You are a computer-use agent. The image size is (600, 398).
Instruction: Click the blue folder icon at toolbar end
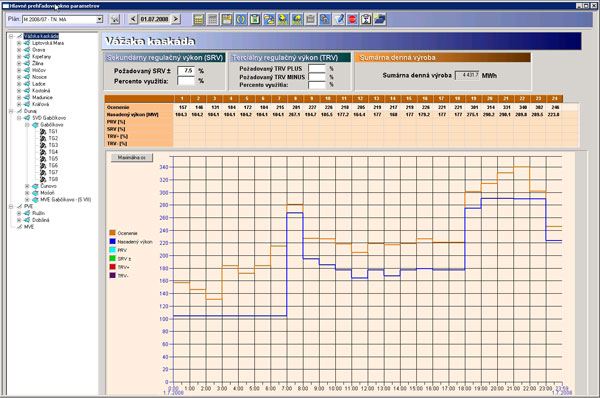click(380, 19)
